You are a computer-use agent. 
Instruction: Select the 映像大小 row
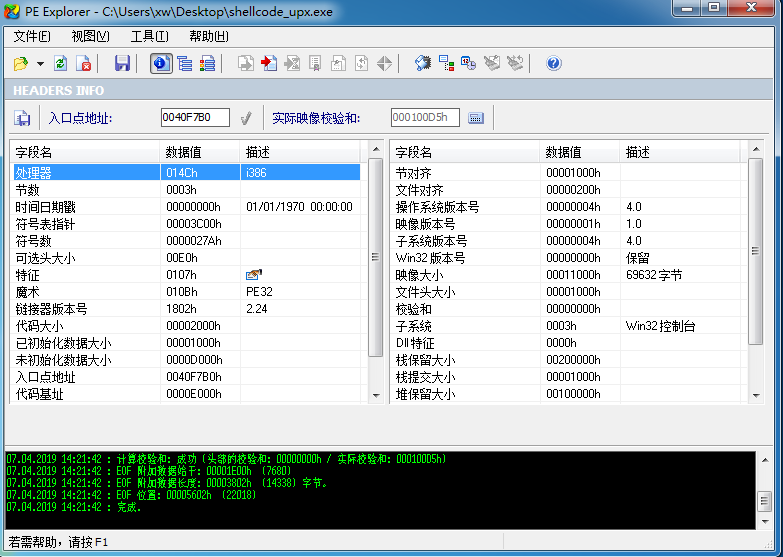coord(565,275)
